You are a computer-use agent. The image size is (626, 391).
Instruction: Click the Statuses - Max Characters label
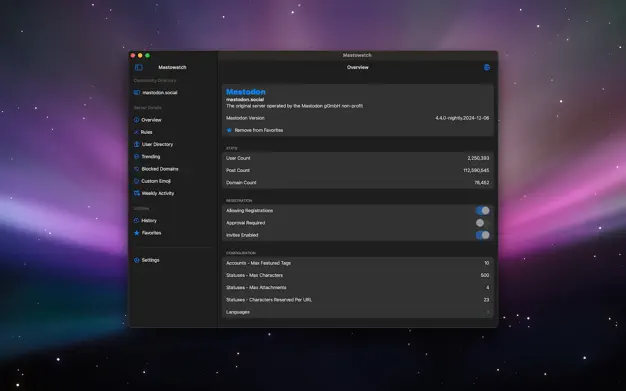(x=254, y=276)
